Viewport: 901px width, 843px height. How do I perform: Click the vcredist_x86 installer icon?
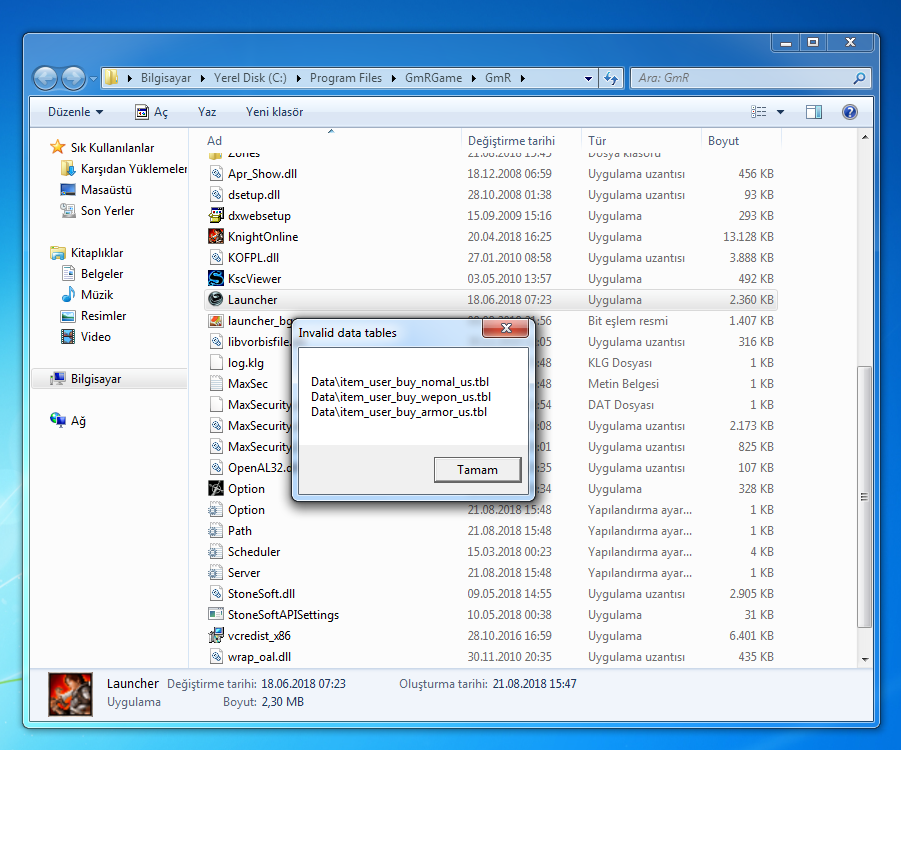click(216, 636)
